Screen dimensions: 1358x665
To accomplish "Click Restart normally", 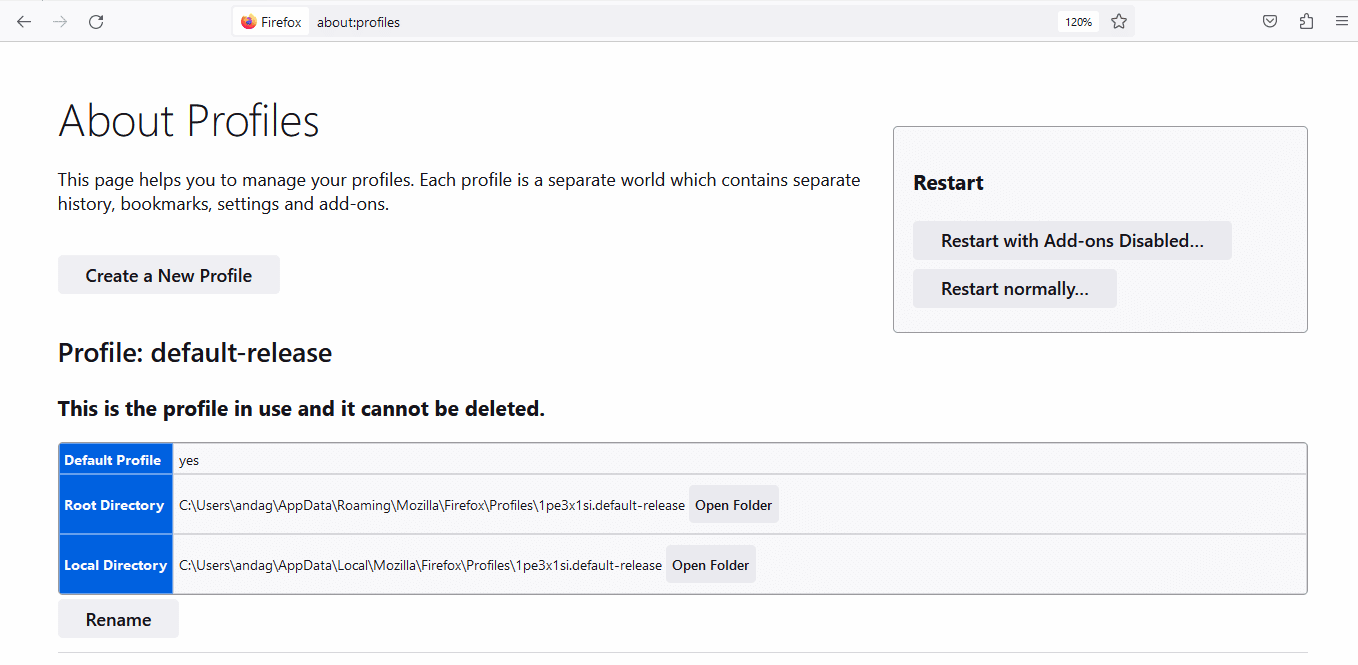I will [1014, 288].
